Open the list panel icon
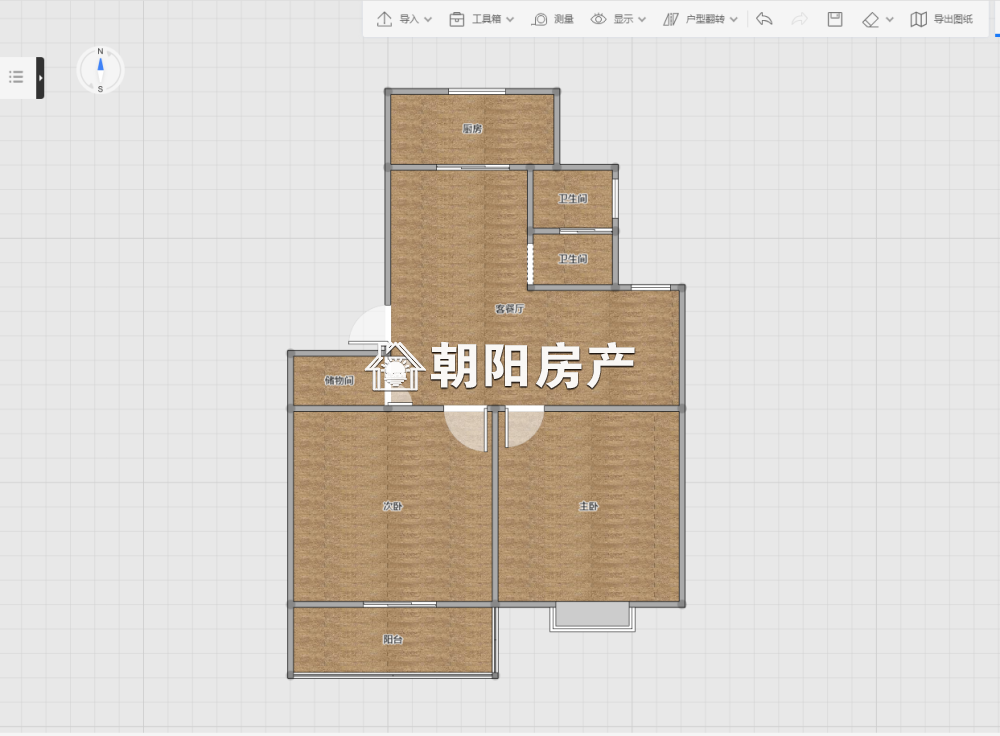Viewport: 1000px width, 736px height. (x=16, y=77)
